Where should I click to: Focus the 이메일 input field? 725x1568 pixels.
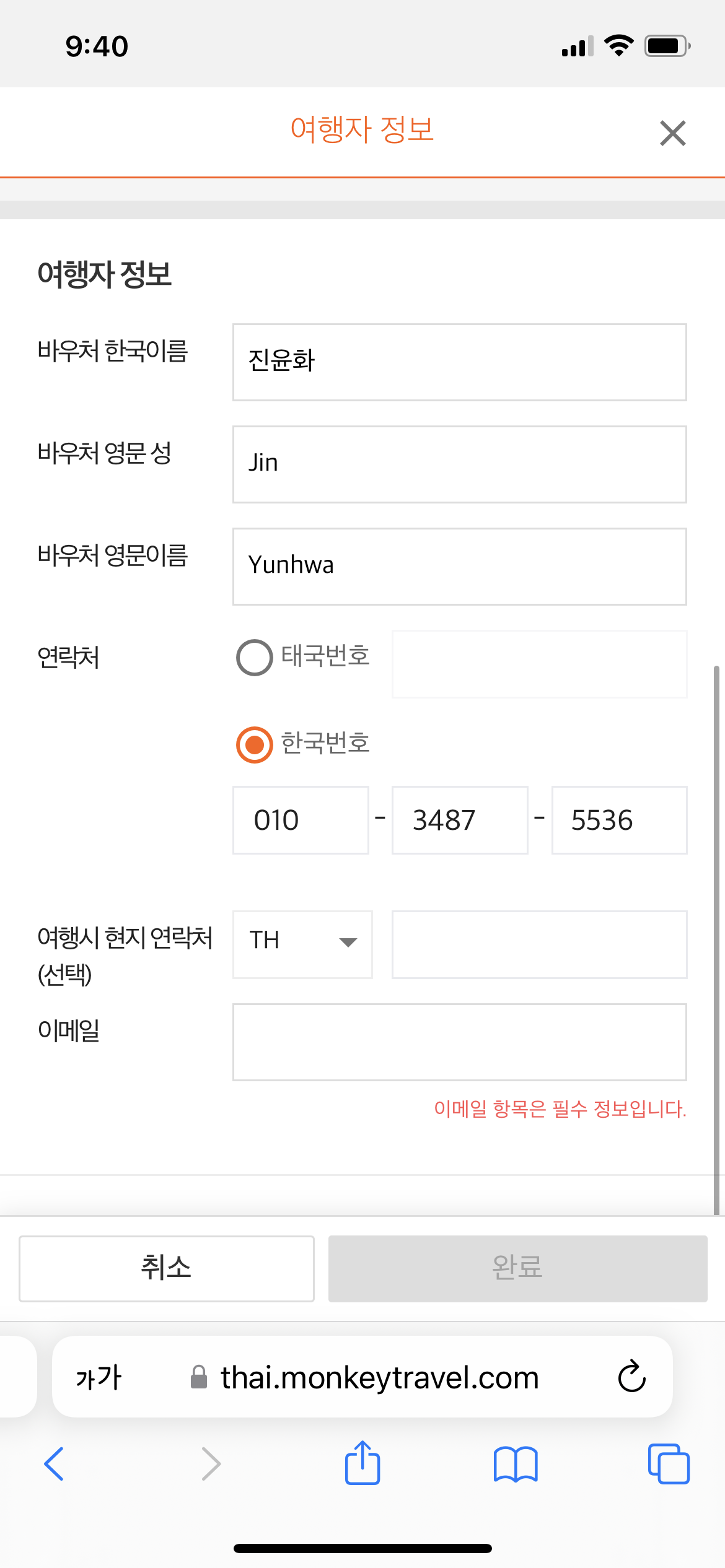click(459, 1042)
